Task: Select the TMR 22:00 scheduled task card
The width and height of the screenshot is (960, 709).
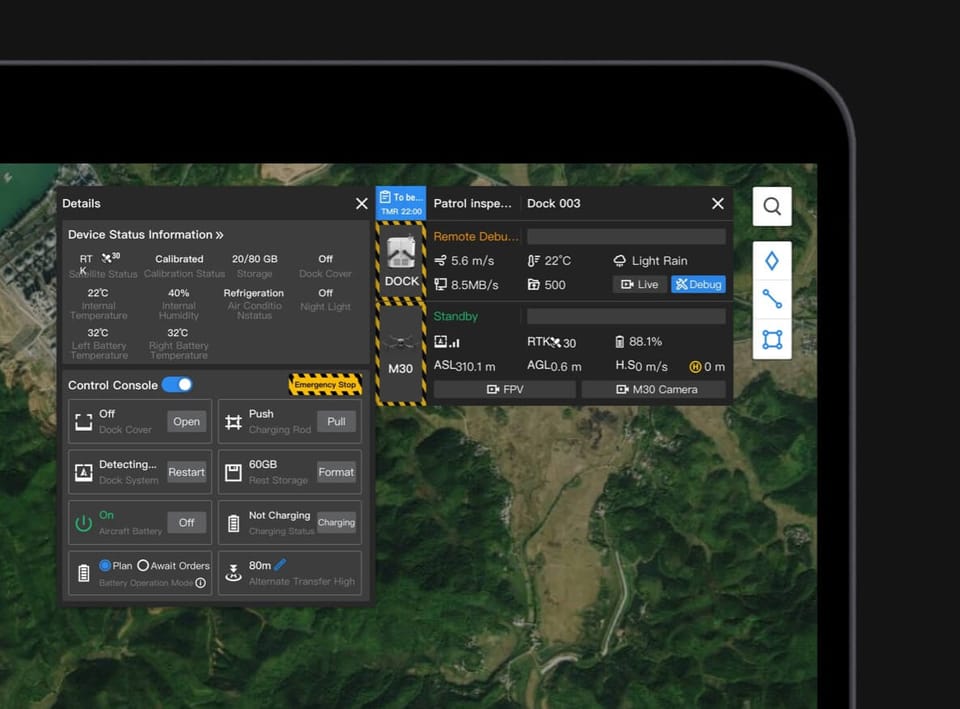Action: tap(400, 203)
